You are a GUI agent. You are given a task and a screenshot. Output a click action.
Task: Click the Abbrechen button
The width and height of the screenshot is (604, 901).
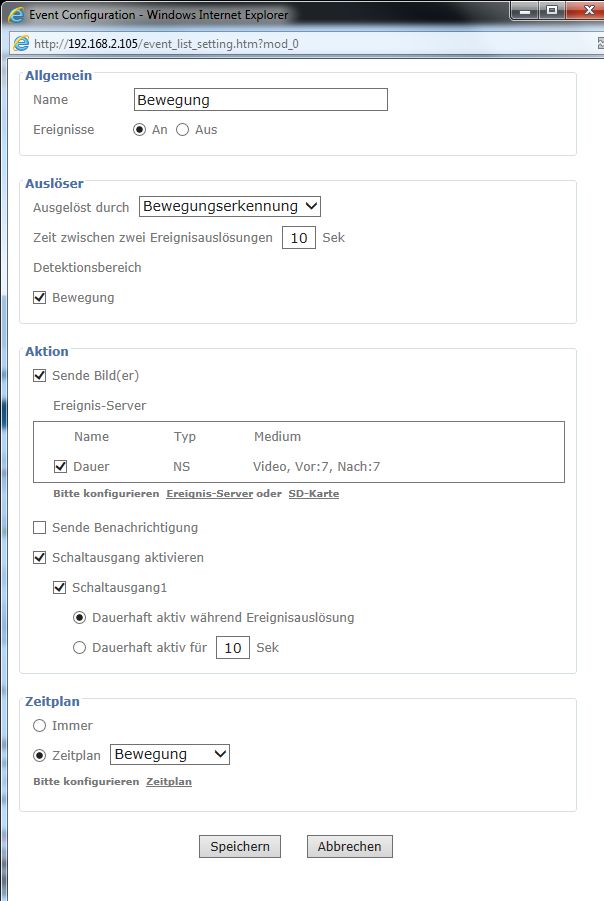click(349, 846)
